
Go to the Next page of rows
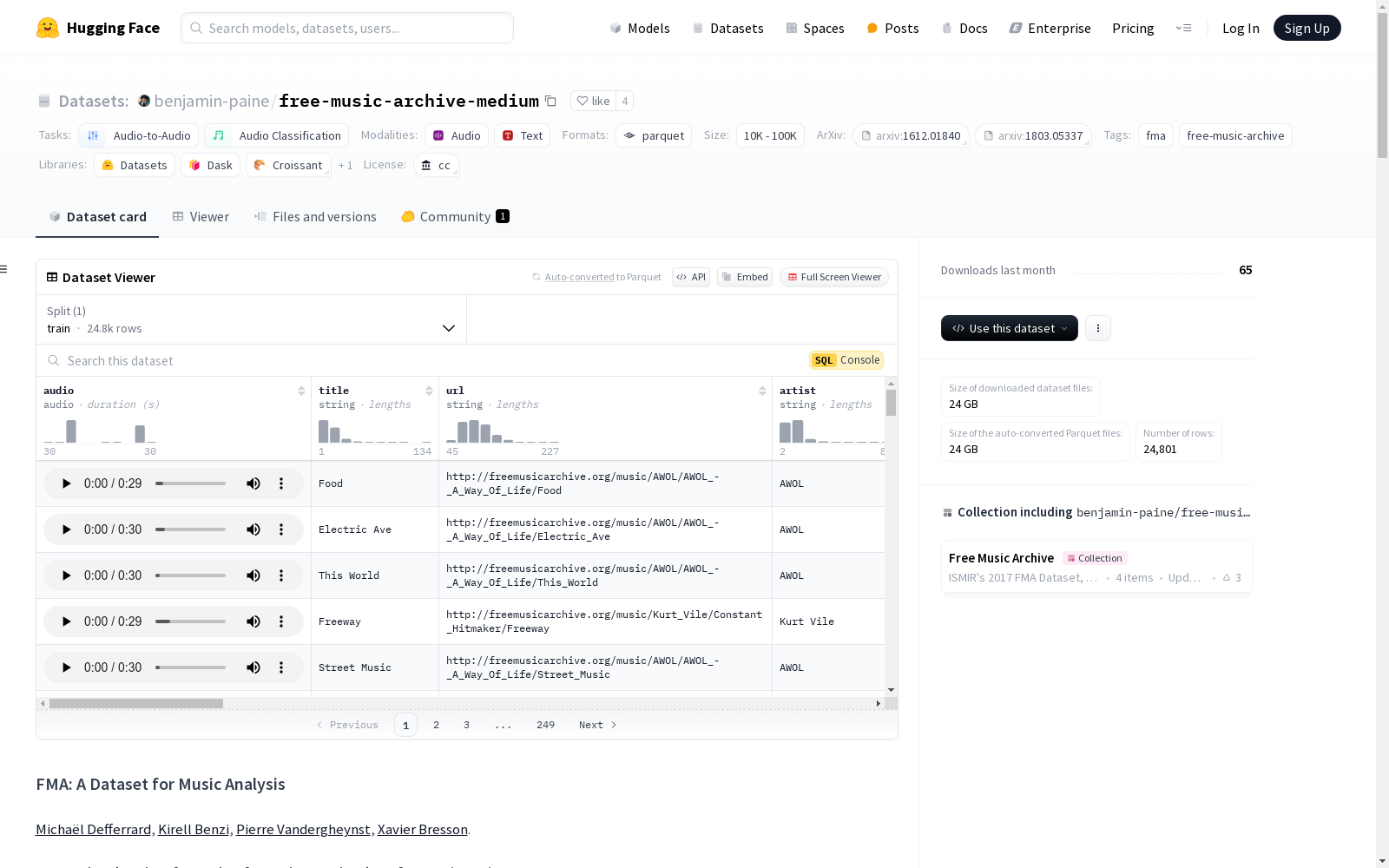pyautogui.click(x=597, y=725)
